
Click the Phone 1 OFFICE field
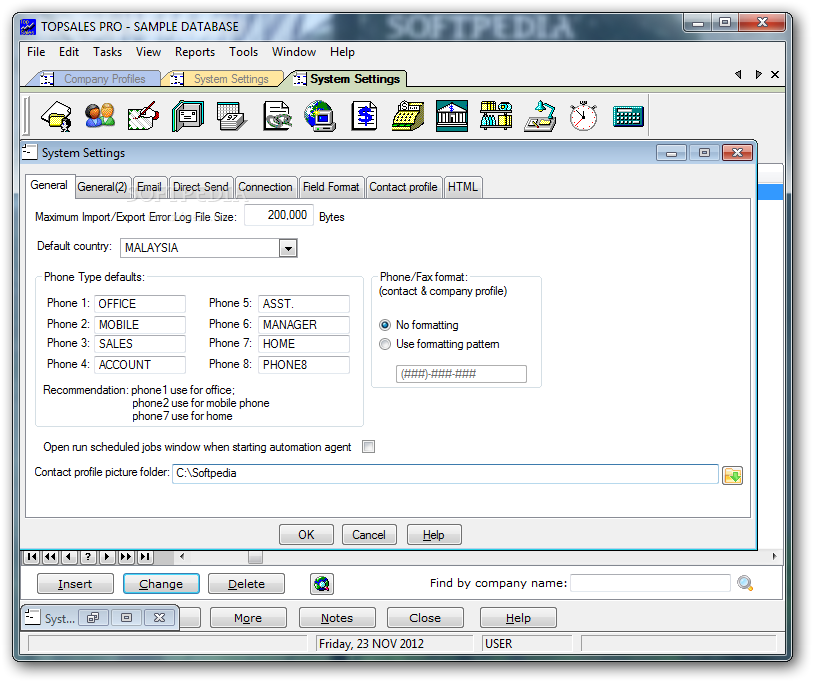[139, 304]
